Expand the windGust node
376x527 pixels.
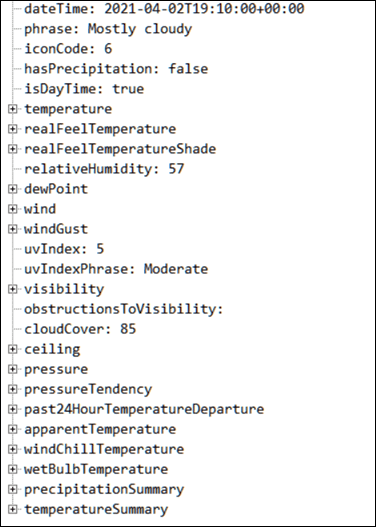(x=12, y=229)
